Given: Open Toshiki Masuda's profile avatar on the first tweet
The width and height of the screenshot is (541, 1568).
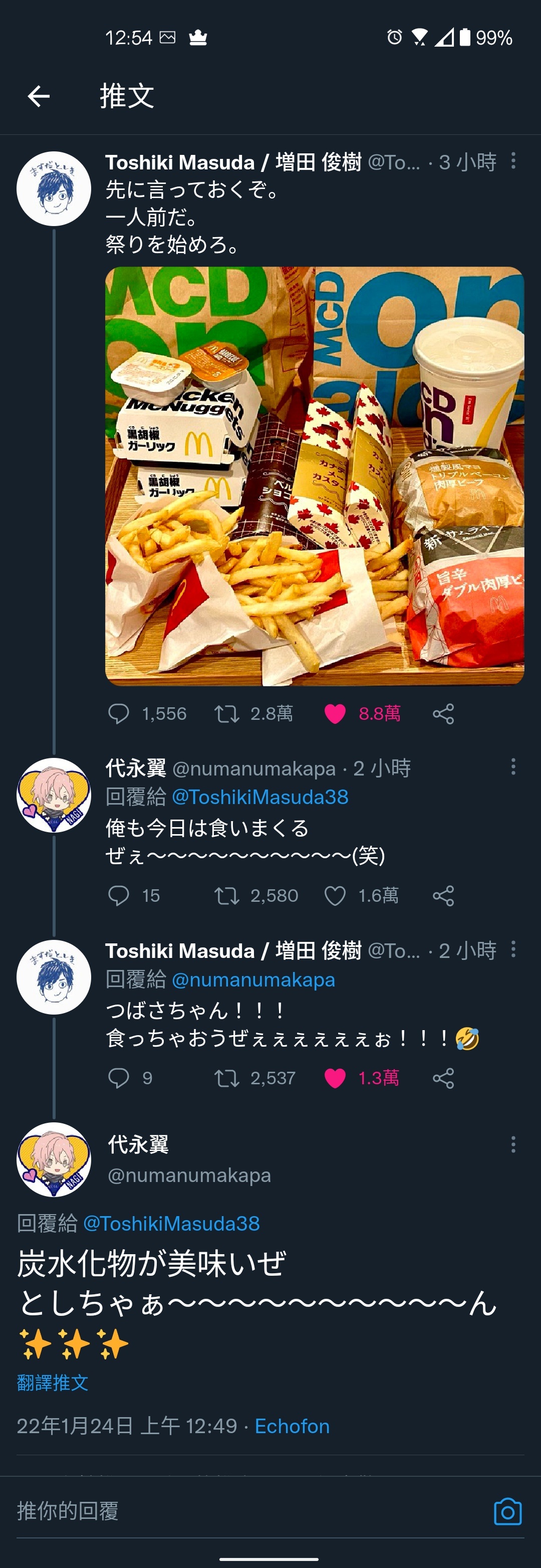Looking at the screenshot, I should pyautogui.click(x=54, y=188).
